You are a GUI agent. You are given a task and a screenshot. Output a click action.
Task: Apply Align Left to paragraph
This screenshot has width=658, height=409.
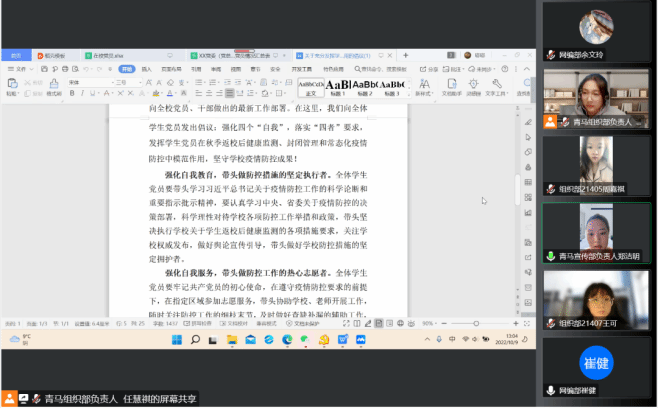point(199,93)
